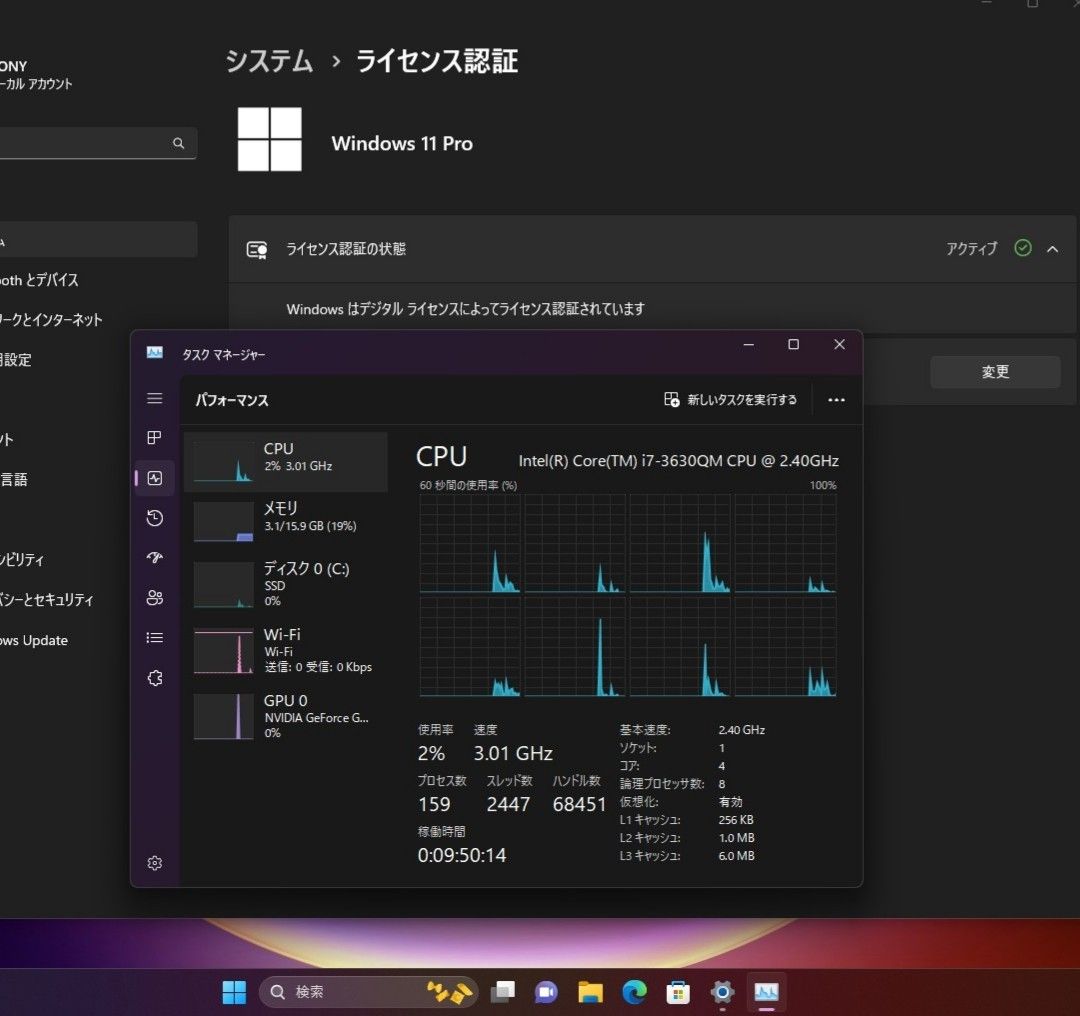Screen dimensions: 1080x1016
Task: Open File Explorer from taskbar
Action: point(590,992)
